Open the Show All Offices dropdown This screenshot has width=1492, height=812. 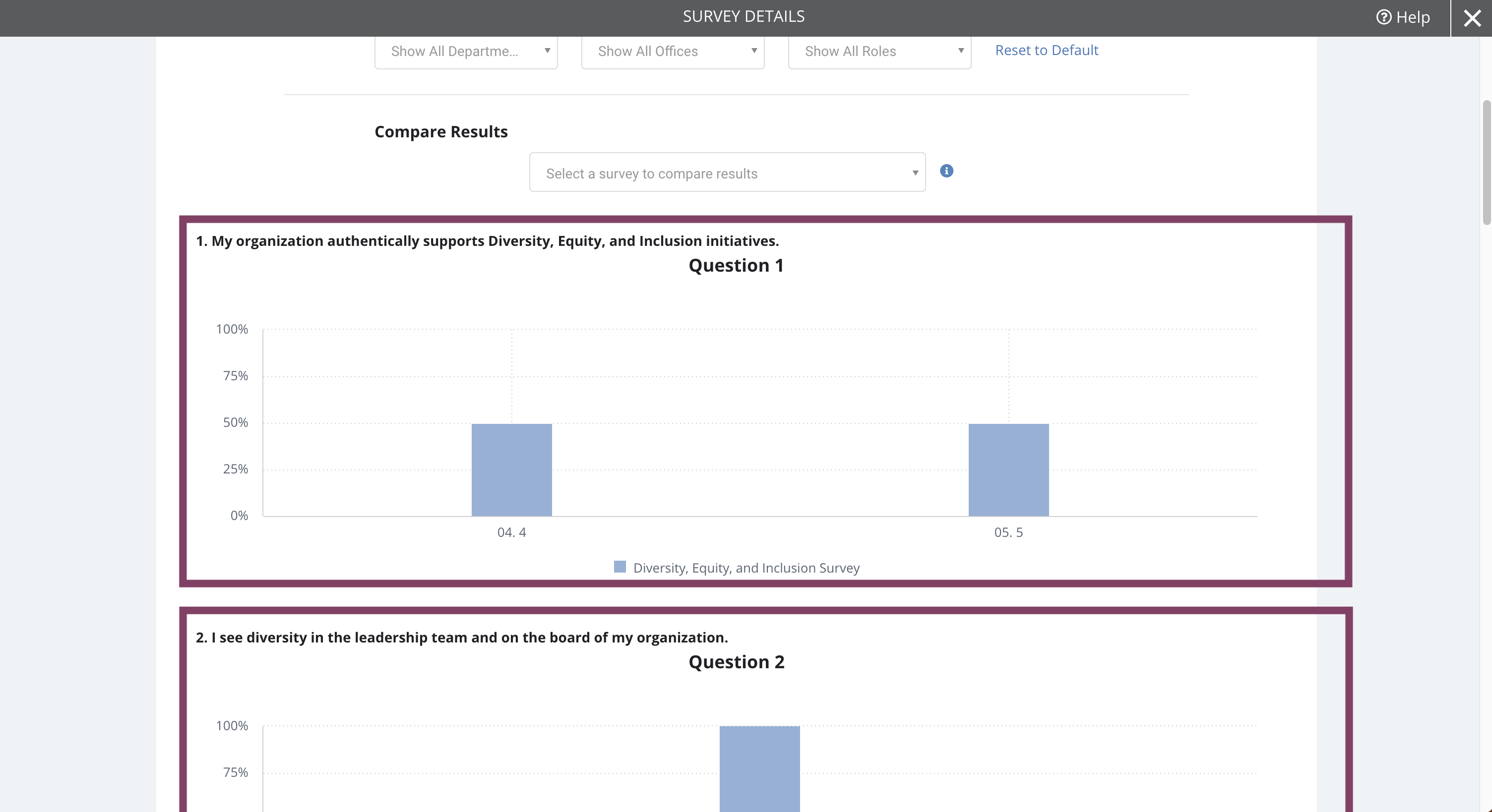pyautogui.click(x=673, y=52)
